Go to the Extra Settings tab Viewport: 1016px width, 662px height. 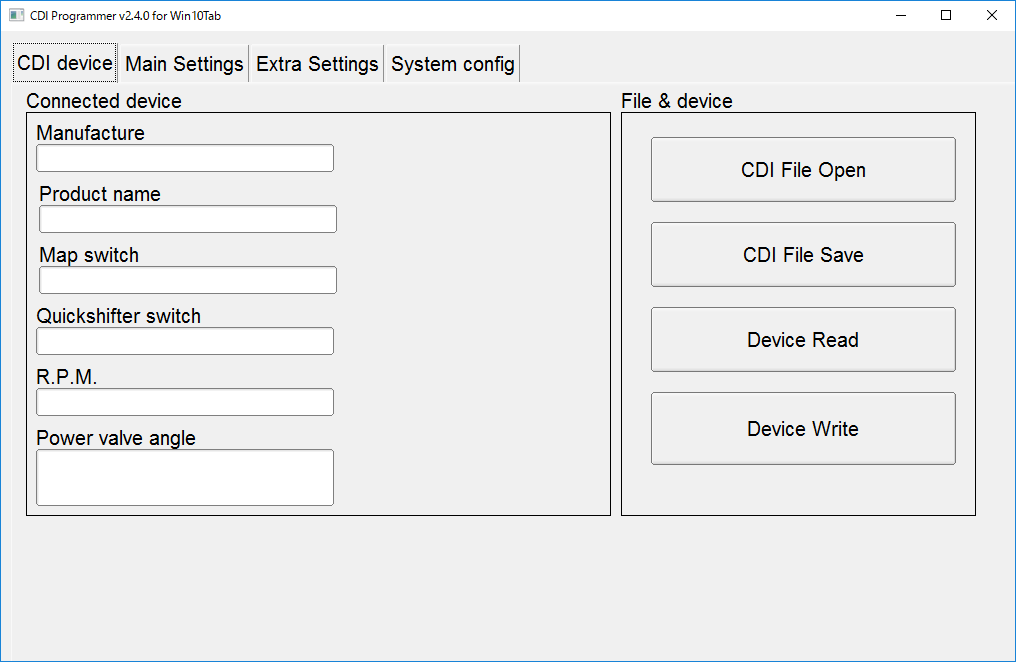click(x=317, y=64)
